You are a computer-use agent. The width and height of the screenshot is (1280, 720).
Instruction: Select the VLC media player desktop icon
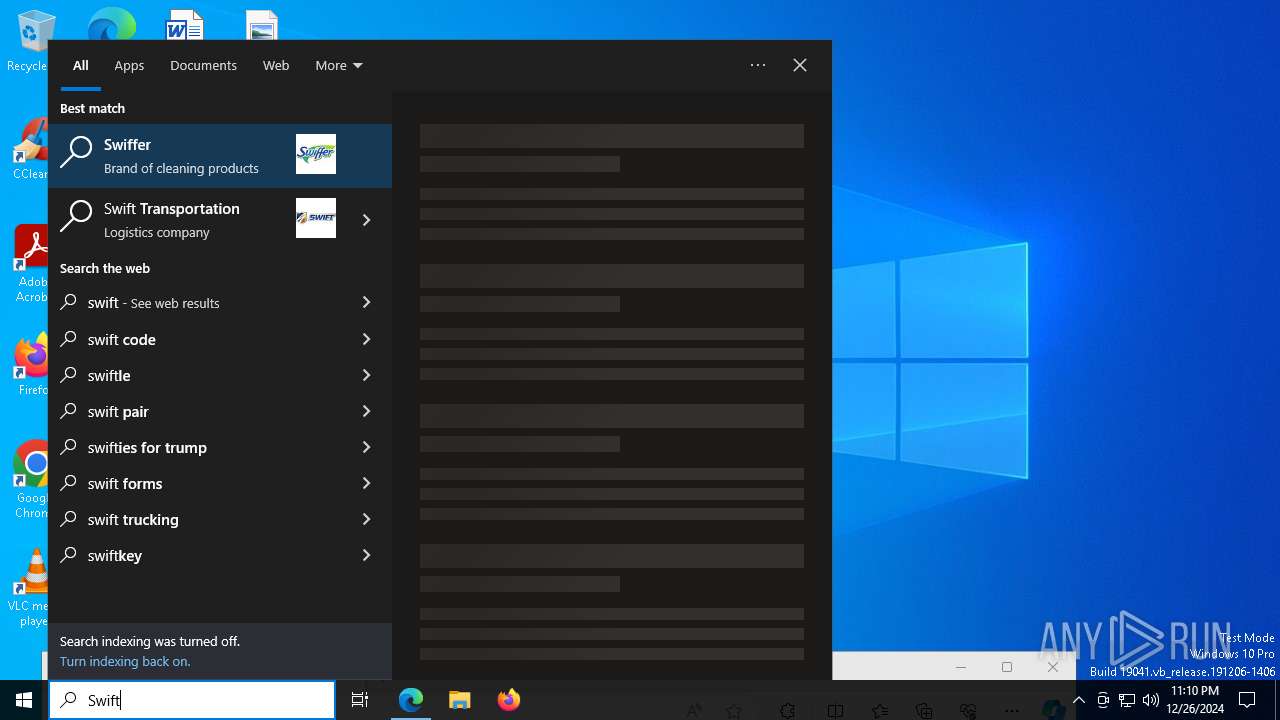[x=30, y=588]
